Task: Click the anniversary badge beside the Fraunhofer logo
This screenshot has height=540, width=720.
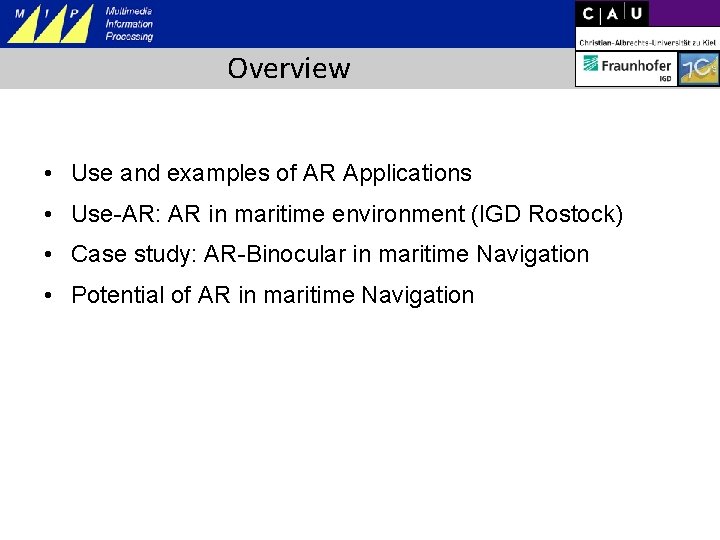Action: 698,68
